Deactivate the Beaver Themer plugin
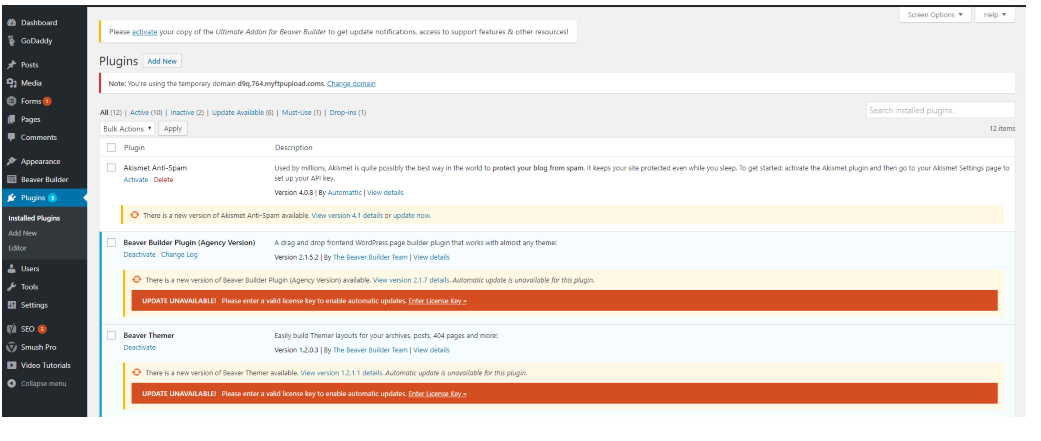The height and width of the screenshot is (441, 1041). pyautogui.click(x=139, y=347)
